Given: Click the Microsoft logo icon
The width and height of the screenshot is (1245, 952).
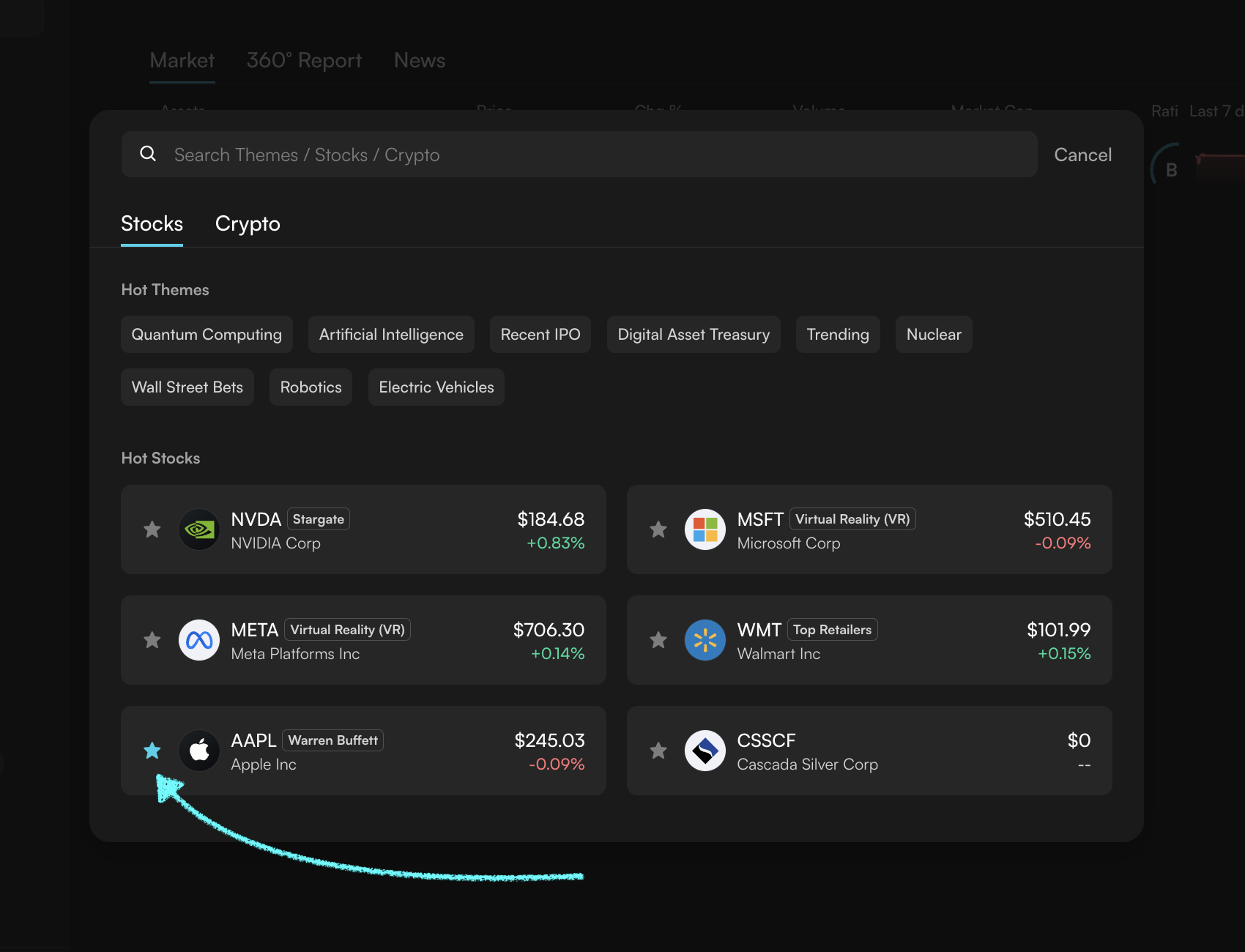Looking at the screenshot, I should tap(705, 529).
